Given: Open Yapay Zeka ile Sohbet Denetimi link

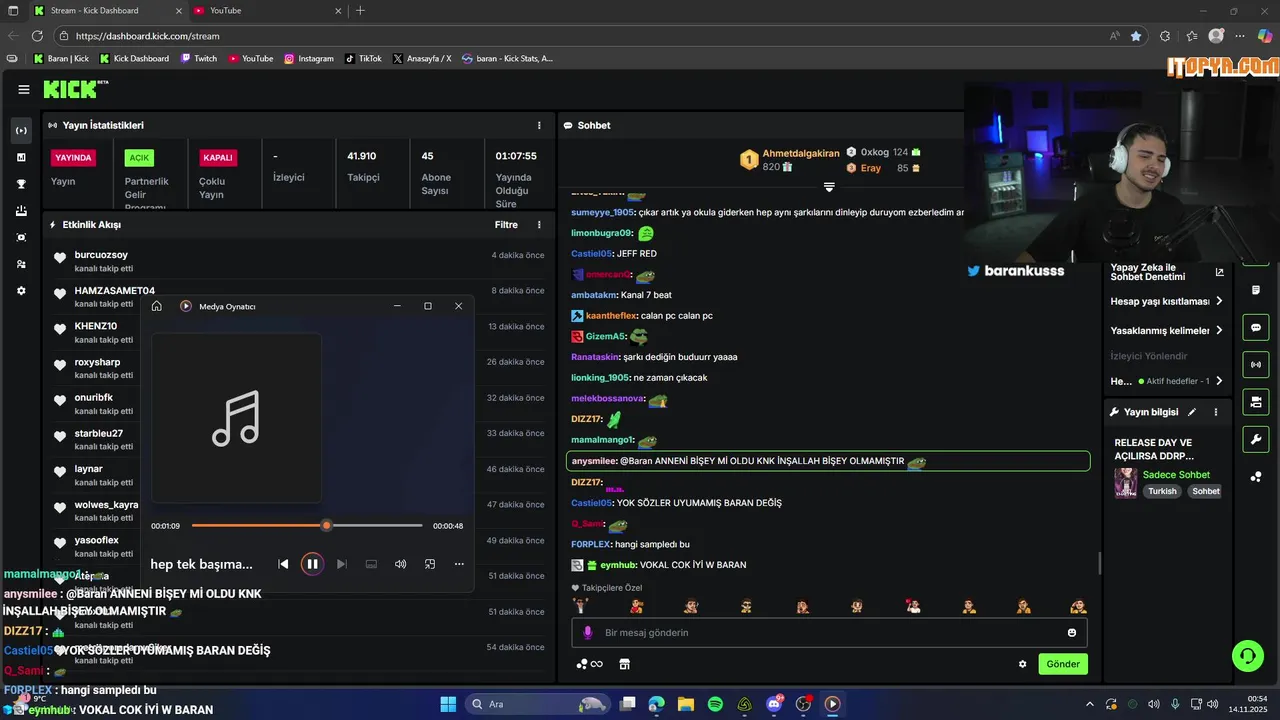Looking at the screenshot, I should (1167, 272).
